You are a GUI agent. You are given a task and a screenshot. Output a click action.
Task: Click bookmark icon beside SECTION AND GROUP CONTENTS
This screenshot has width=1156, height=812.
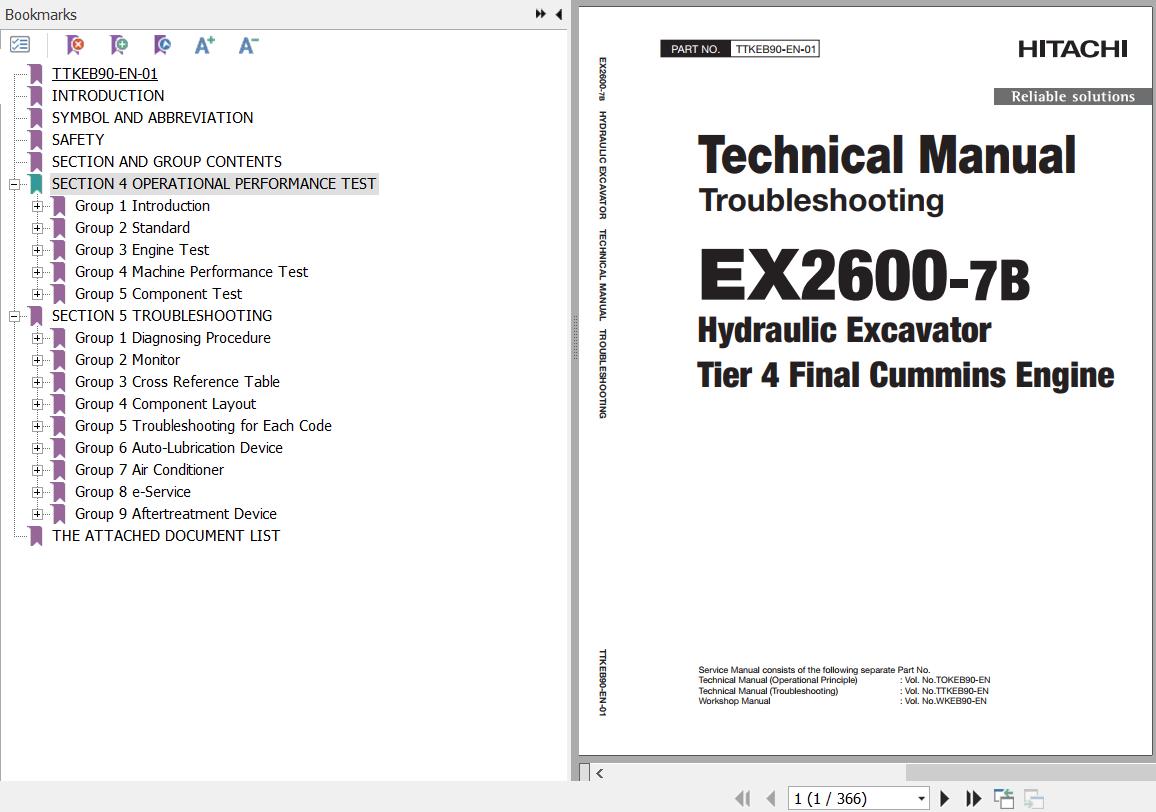(35, 162)
